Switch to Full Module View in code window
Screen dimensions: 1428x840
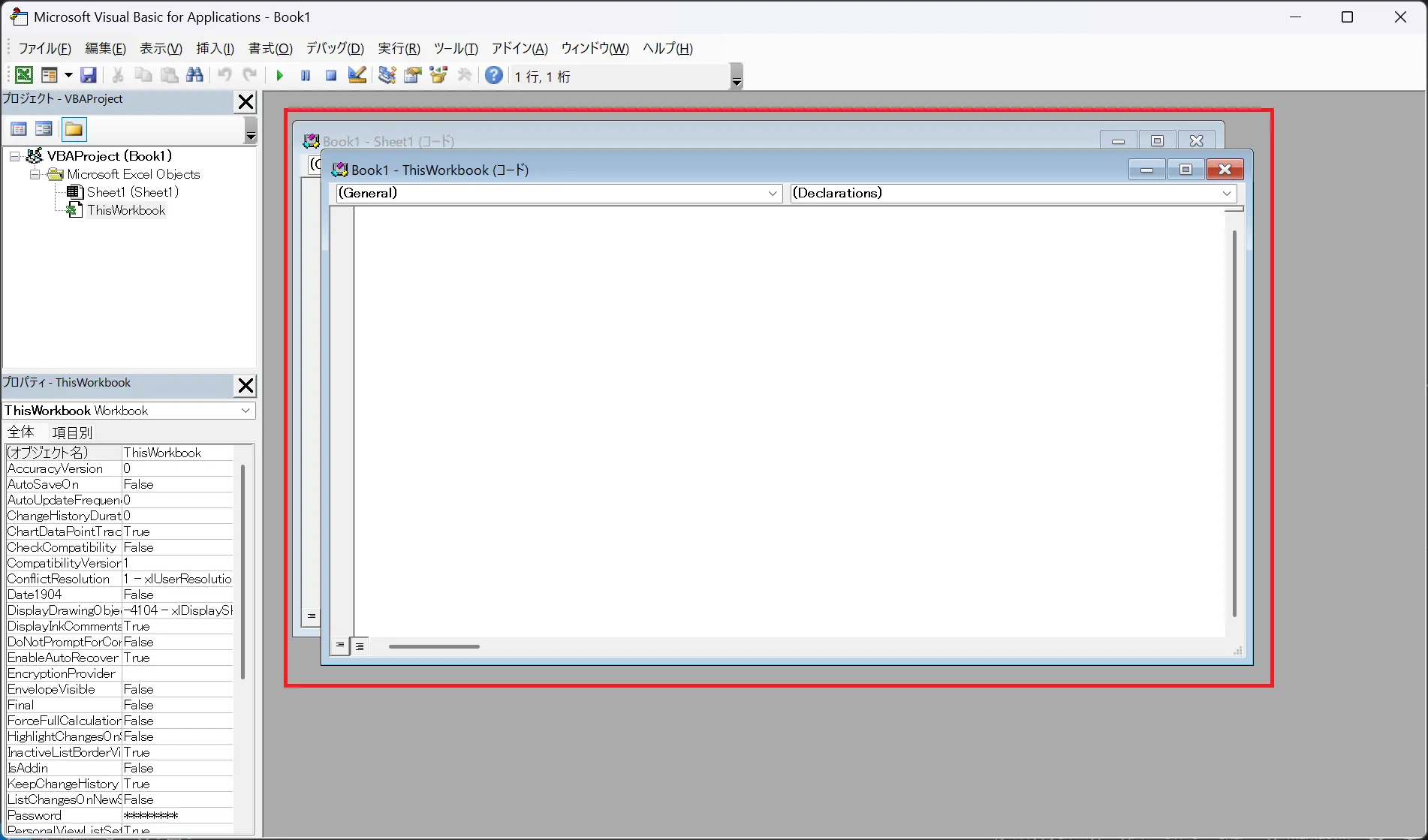tap(360, 646)
